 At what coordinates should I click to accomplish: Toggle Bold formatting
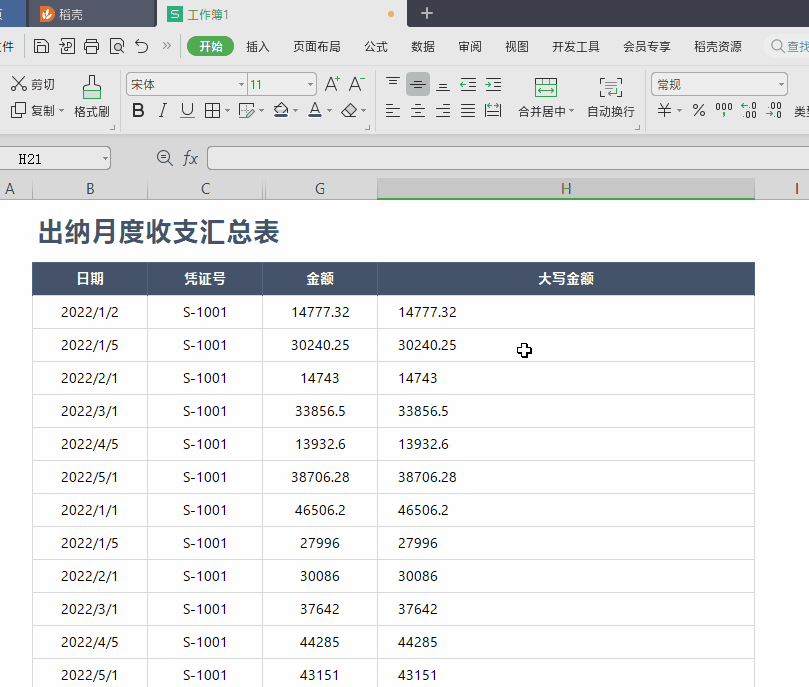point(138,110)
